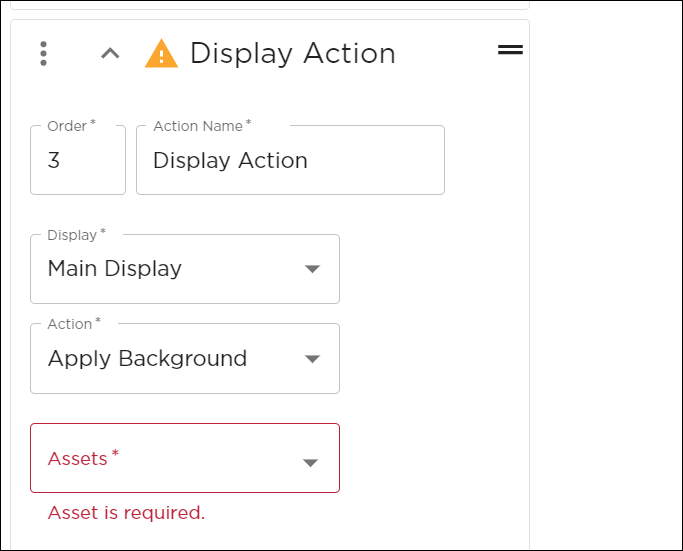Open the required Assets dropdown
Screen dimensions: 683x551
point(185,458)
